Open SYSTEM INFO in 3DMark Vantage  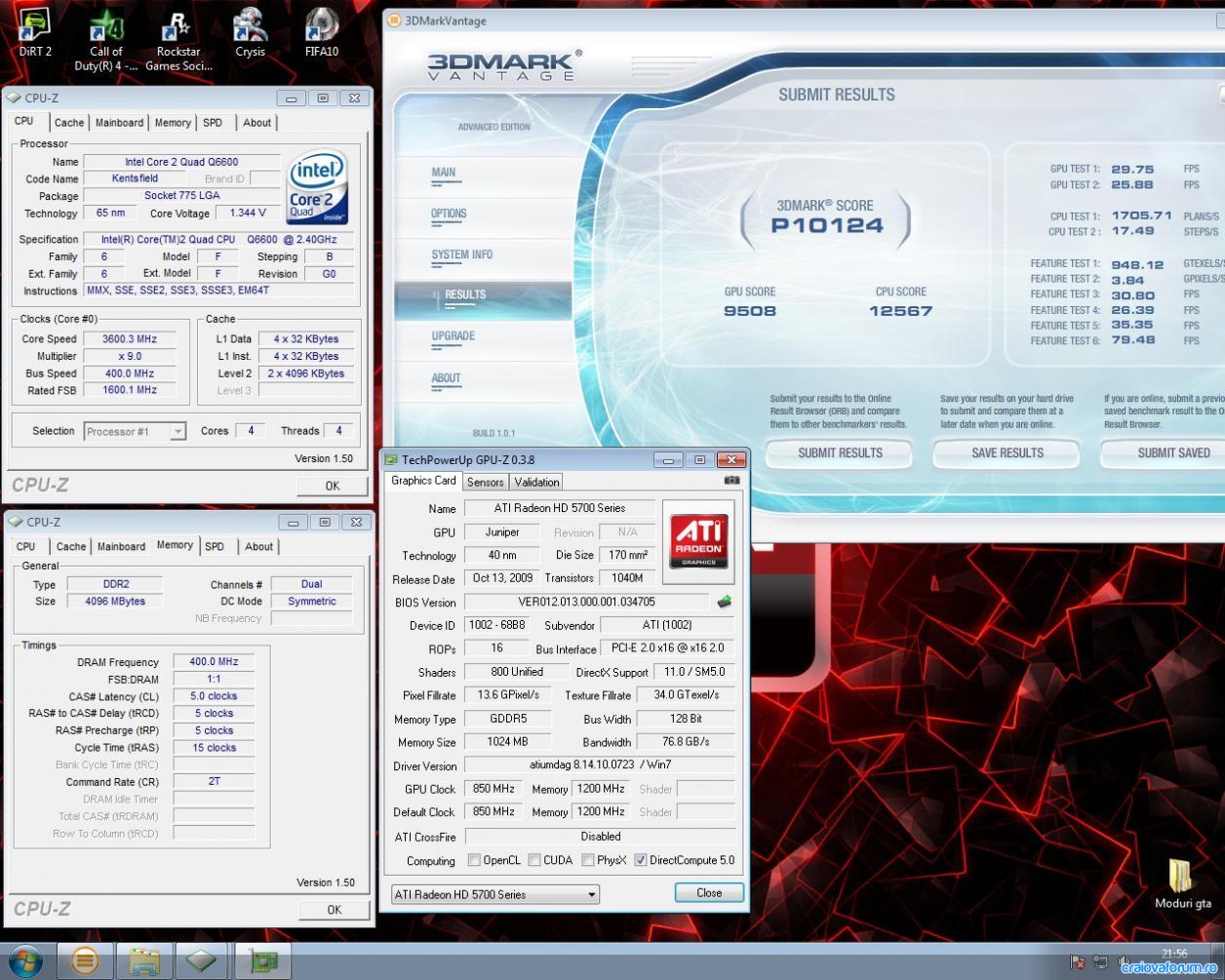point(462,255)
